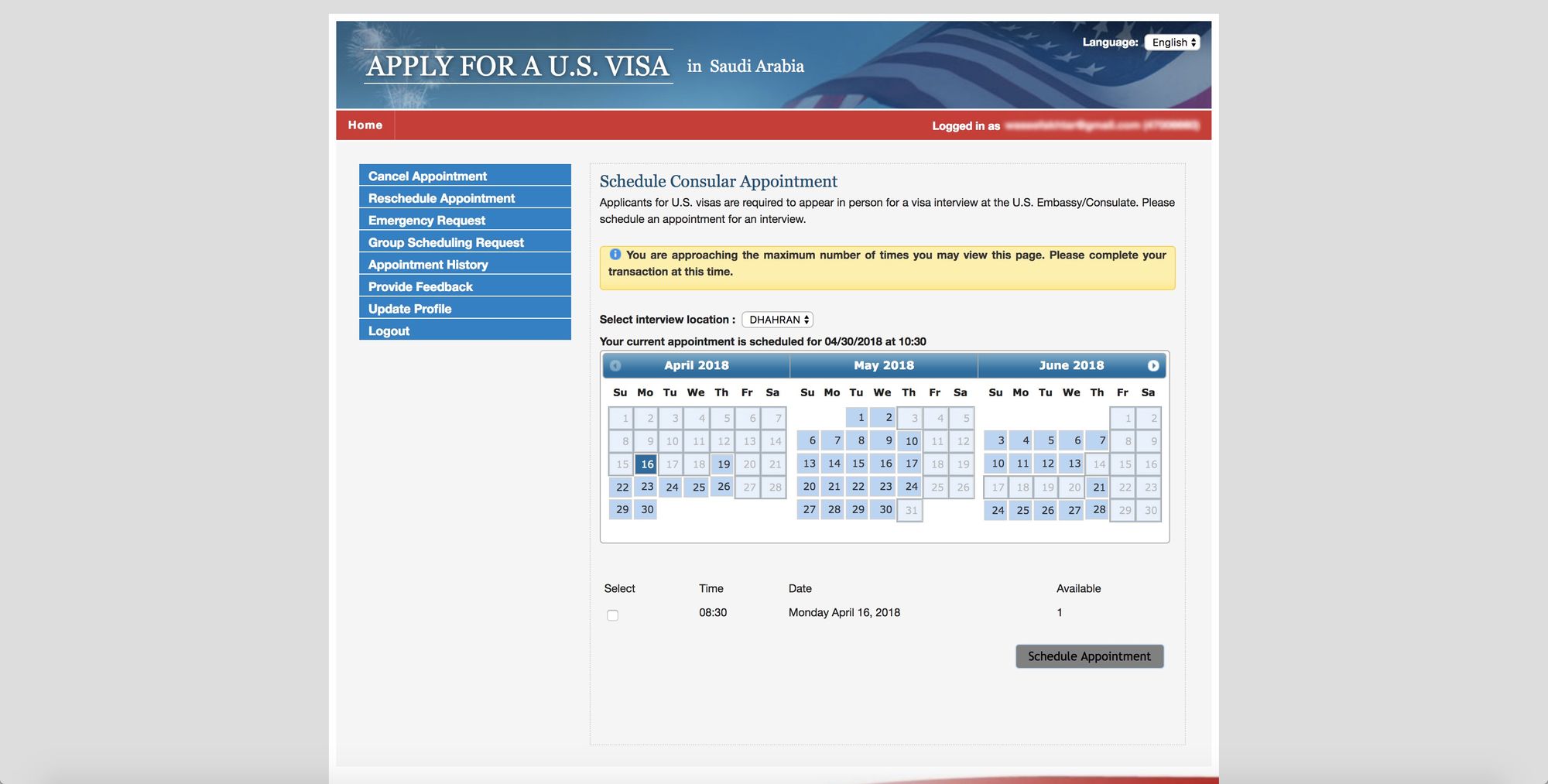Click the 'Monday April 16, 2018' date text
Screen dimensions: 1548x784
coord(844,612)
